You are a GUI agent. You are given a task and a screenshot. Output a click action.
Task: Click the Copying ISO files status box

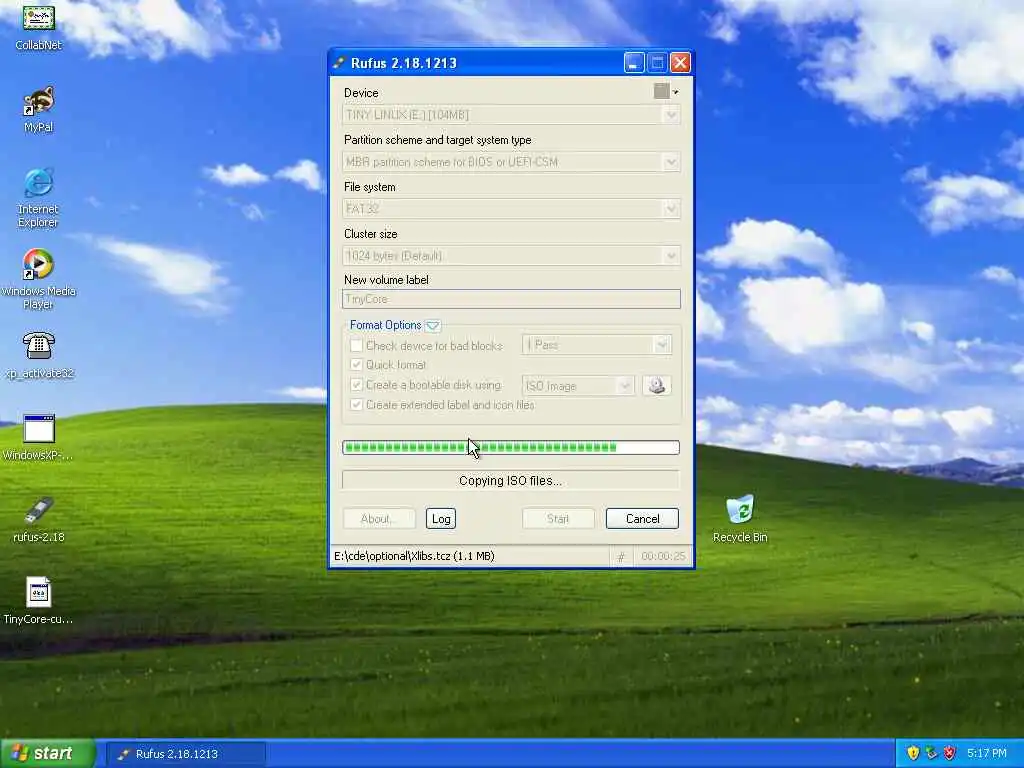pyautogui.click(x=511, y=481)
